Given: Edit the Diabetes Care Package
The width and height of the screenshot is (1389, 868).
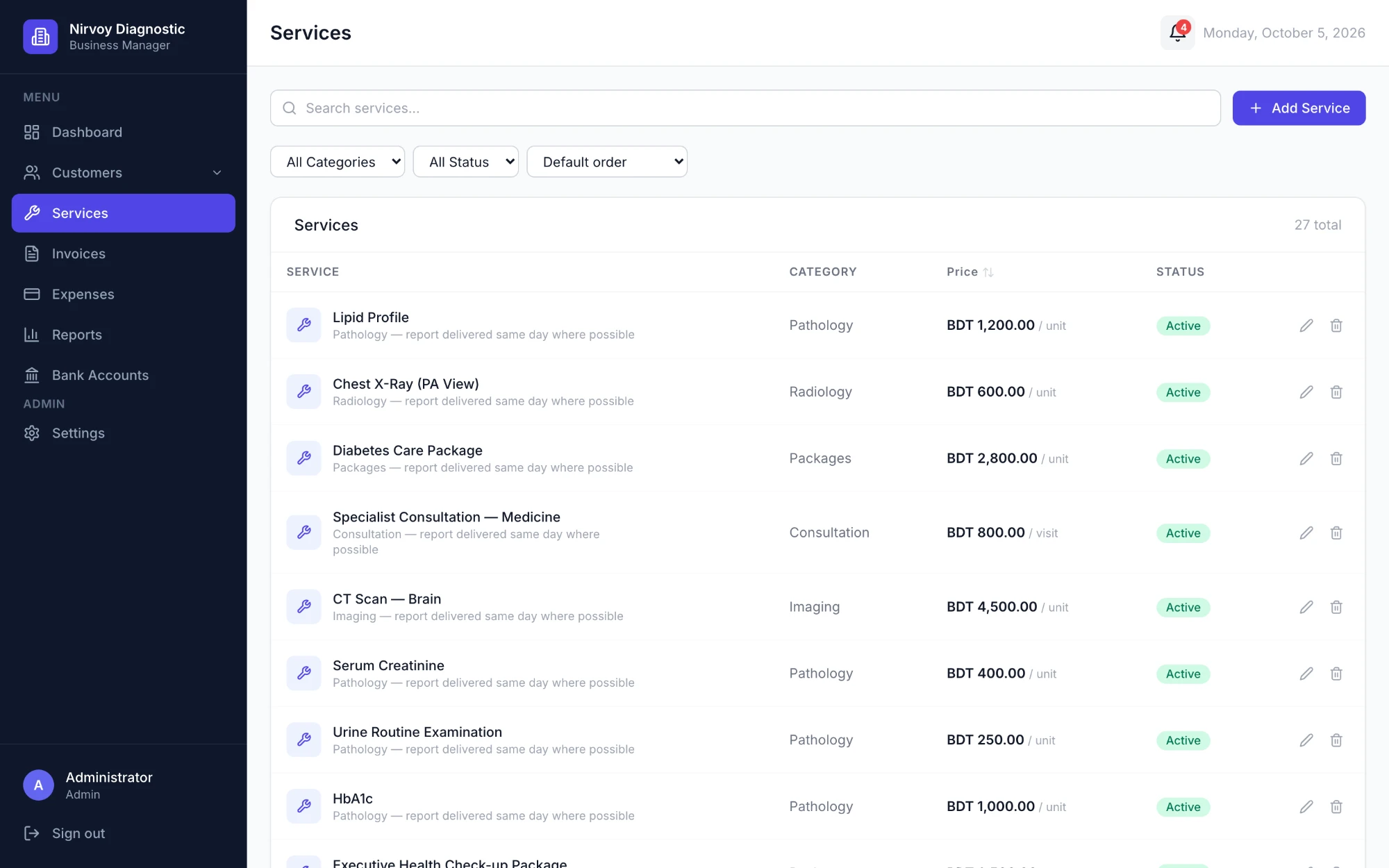Looking at the screenshot, I should [1306, 459].
